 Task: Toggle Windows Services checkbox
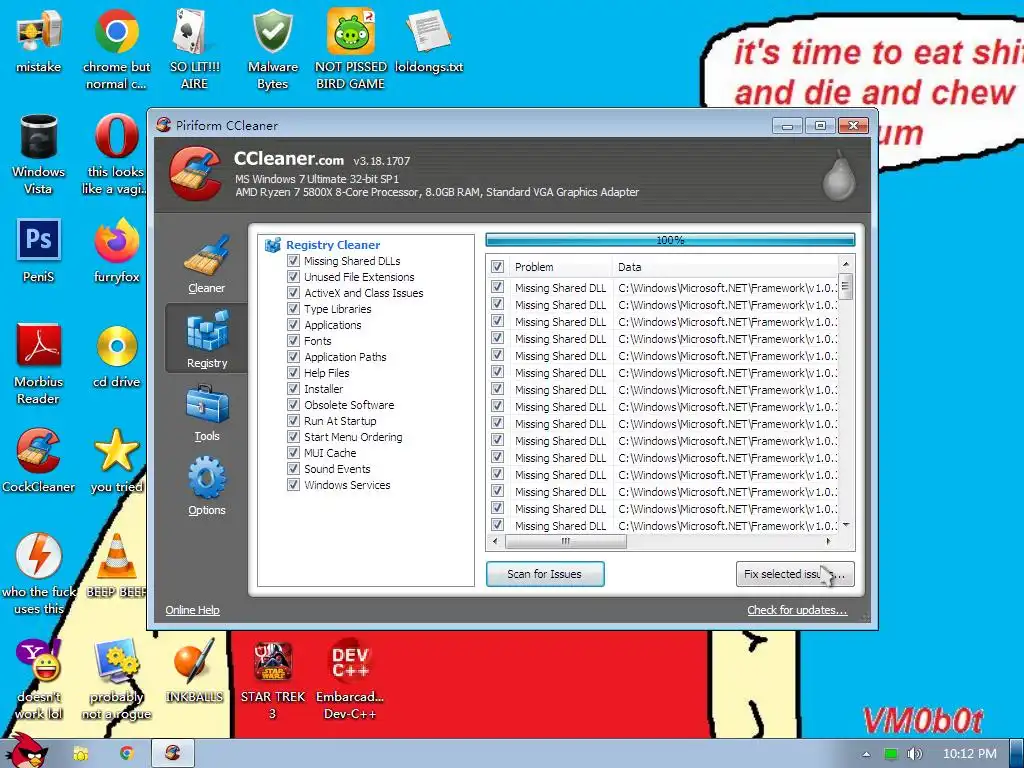click(293, 485)
